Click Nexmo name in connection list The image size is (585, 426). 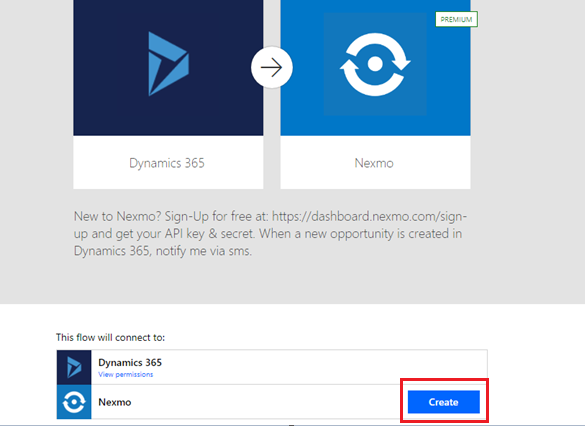[x=115, y=402]
